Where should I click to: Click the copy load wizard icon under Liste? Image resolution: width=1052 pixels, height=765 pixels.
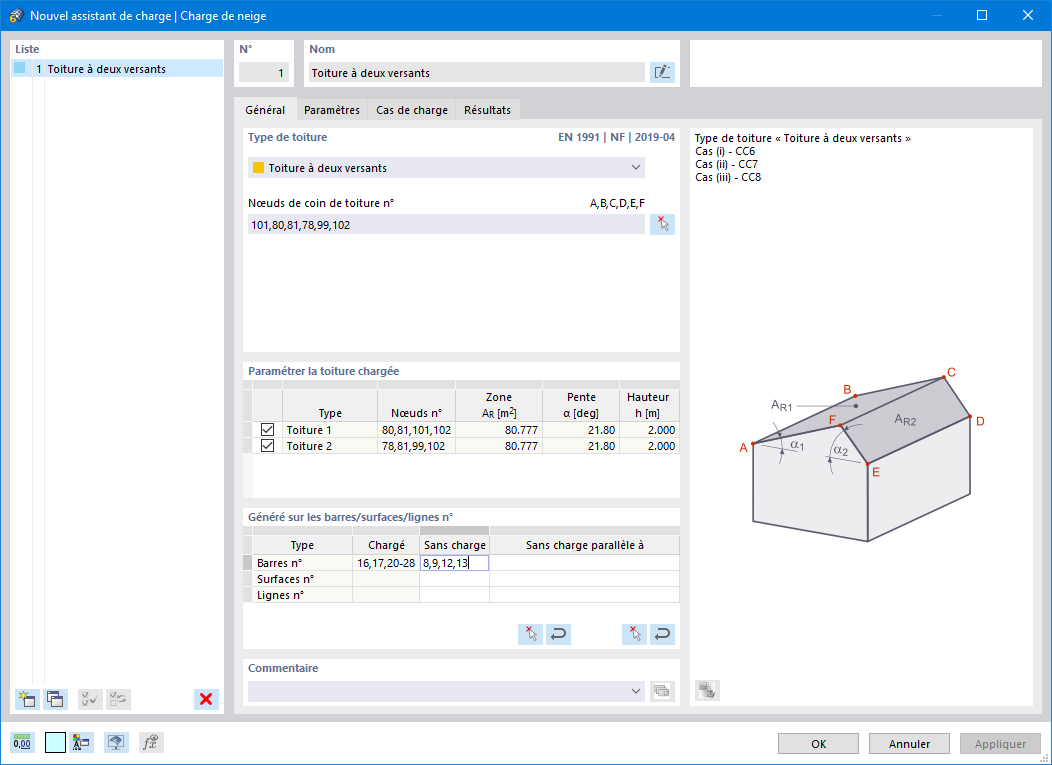(x=56, y=699)
